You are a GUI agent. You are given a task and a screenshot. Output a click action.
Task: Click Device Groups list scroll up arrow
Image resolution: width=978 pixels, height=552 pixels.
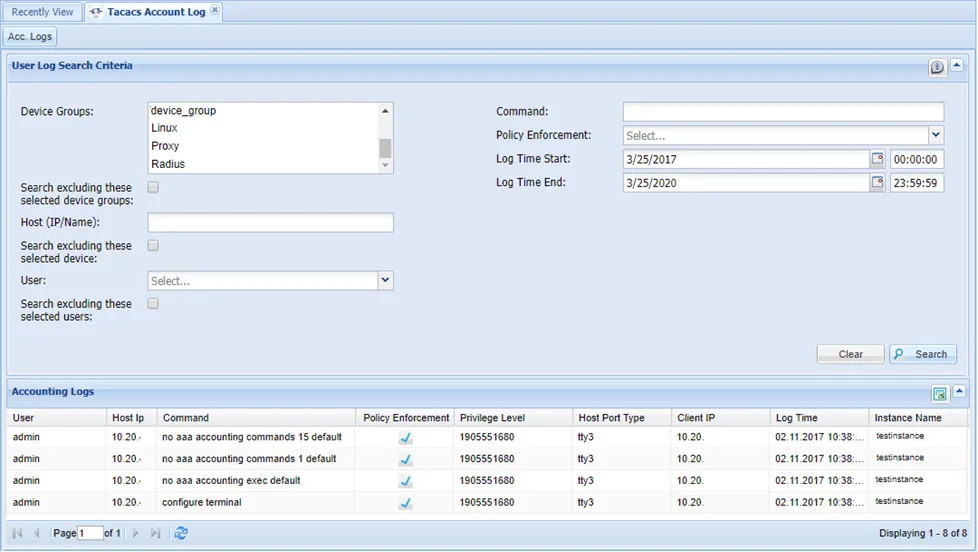point(385,110)
